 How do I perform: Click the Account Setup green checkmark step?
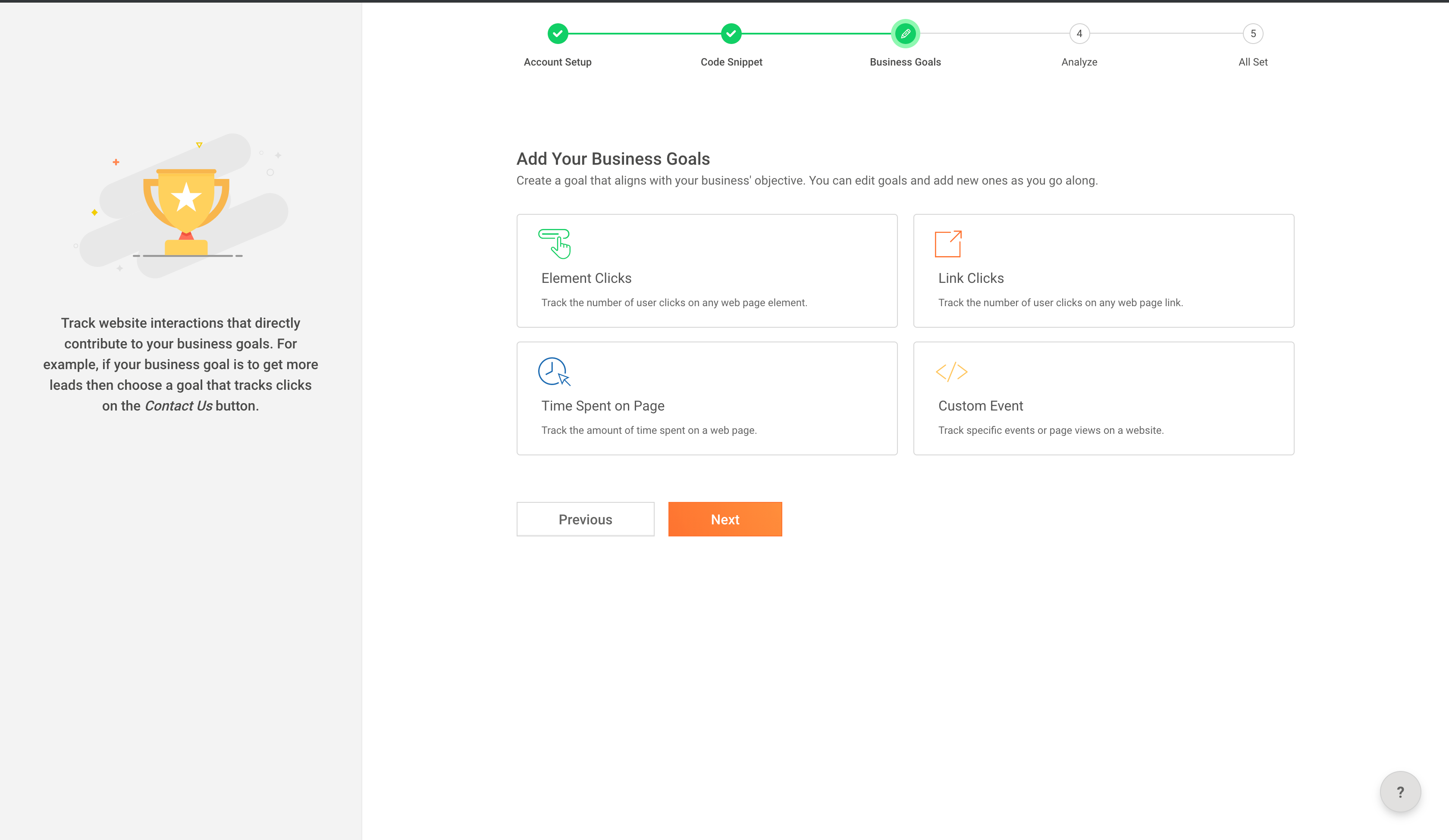click(x=557, y=34)
